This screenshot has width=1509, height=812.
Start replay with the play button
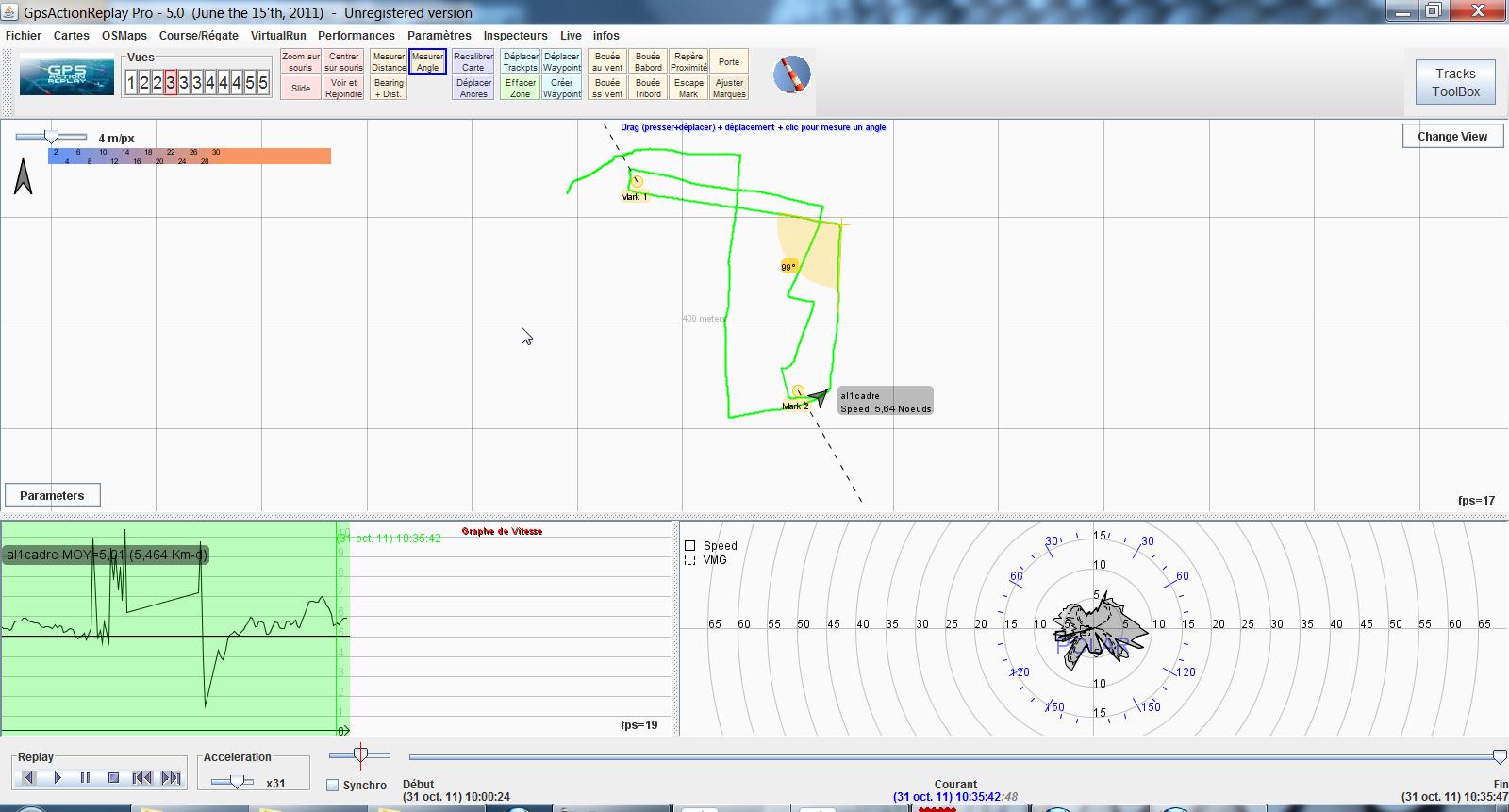[58, 778]
